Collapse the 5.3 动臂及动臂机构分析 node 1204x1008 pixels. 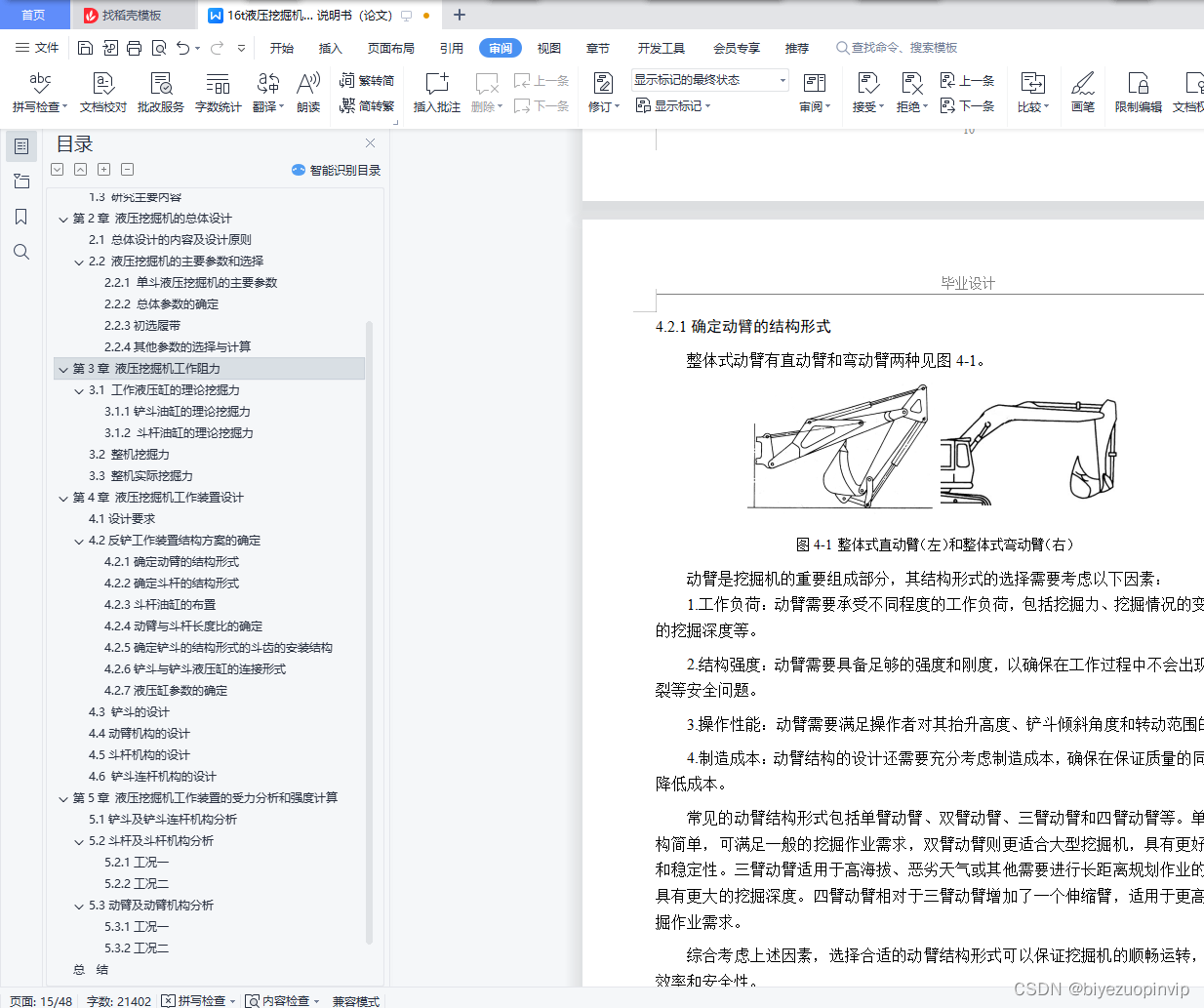(x=79, y=907)
